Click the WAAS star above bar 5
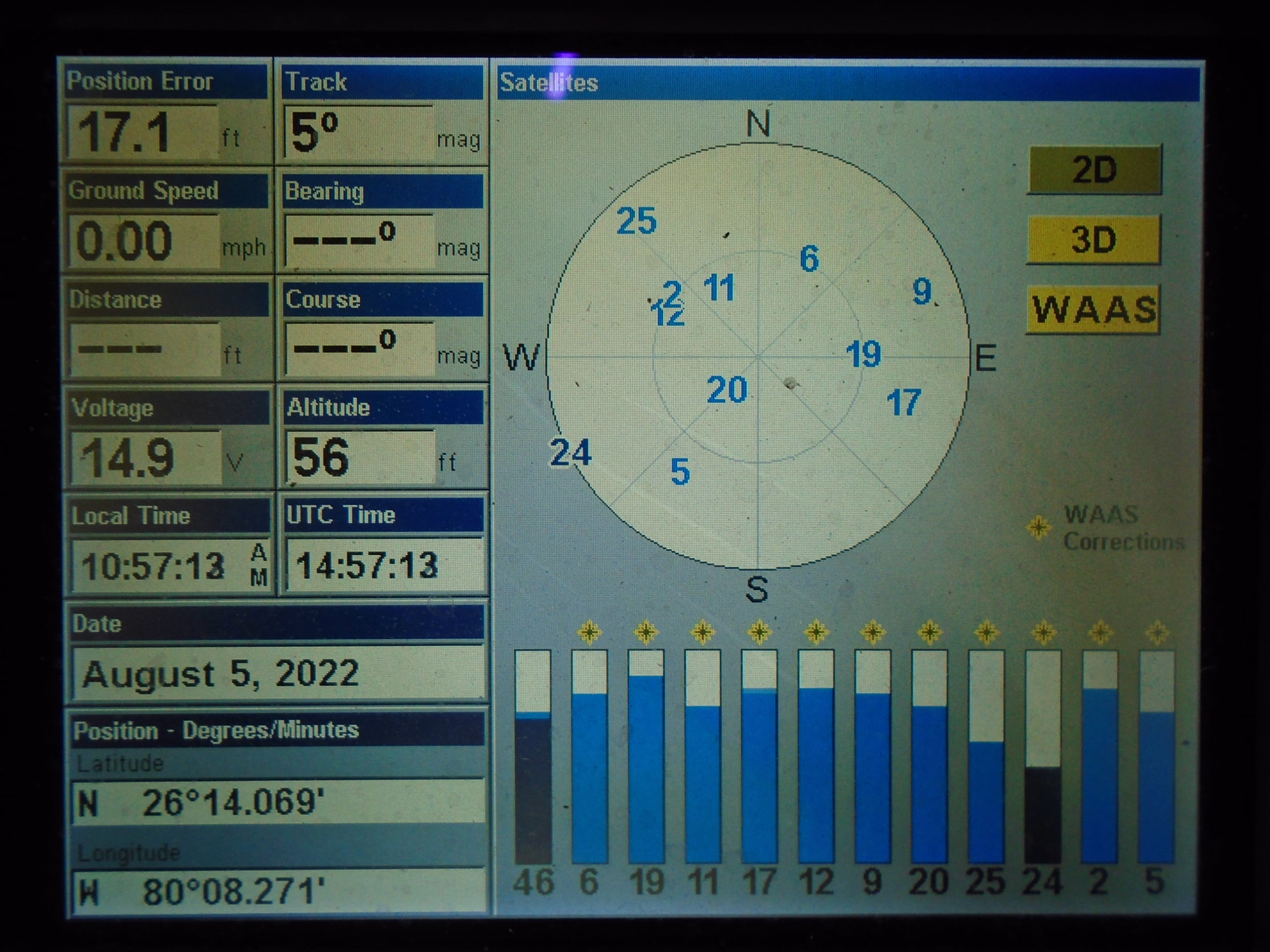Screen dimensions: 1270x952 (1157, 632)
